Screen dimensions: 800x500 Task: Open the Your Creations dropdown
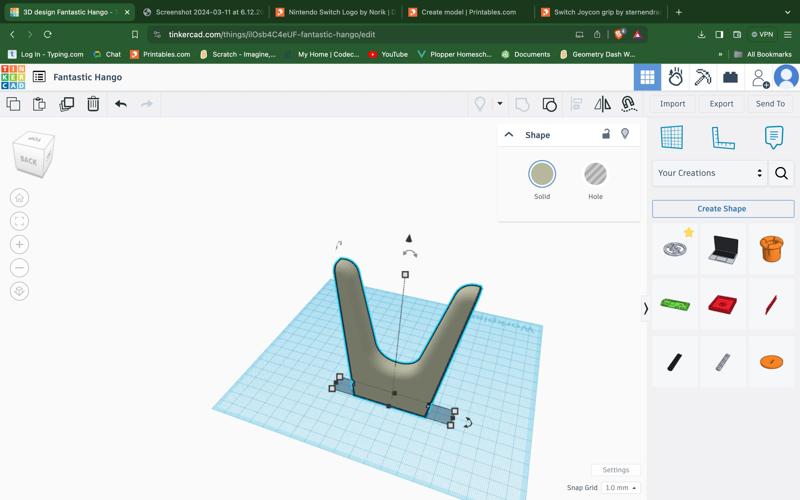709,173
